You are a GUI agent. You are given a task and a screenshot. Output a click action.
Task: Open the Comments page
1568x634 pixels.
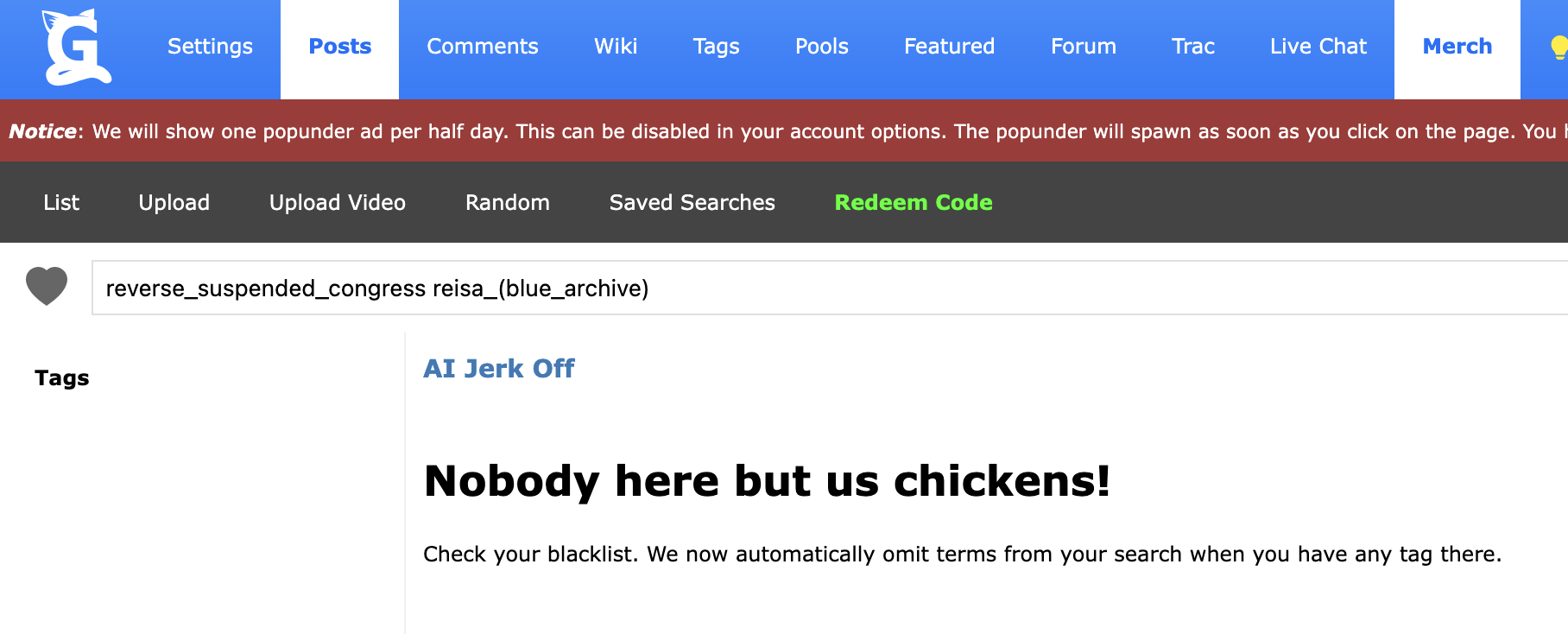tap(483, 47)
